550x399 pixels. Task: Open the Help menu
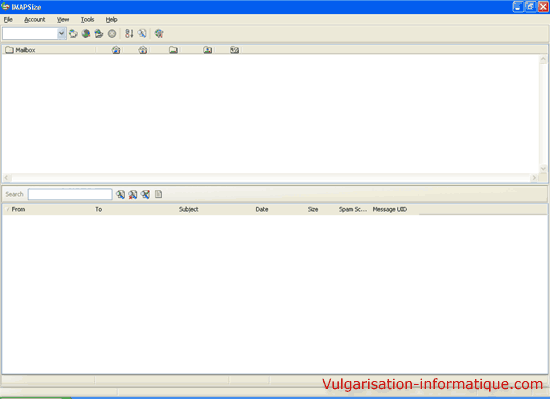pyautogui.click(x=112, y=20)
